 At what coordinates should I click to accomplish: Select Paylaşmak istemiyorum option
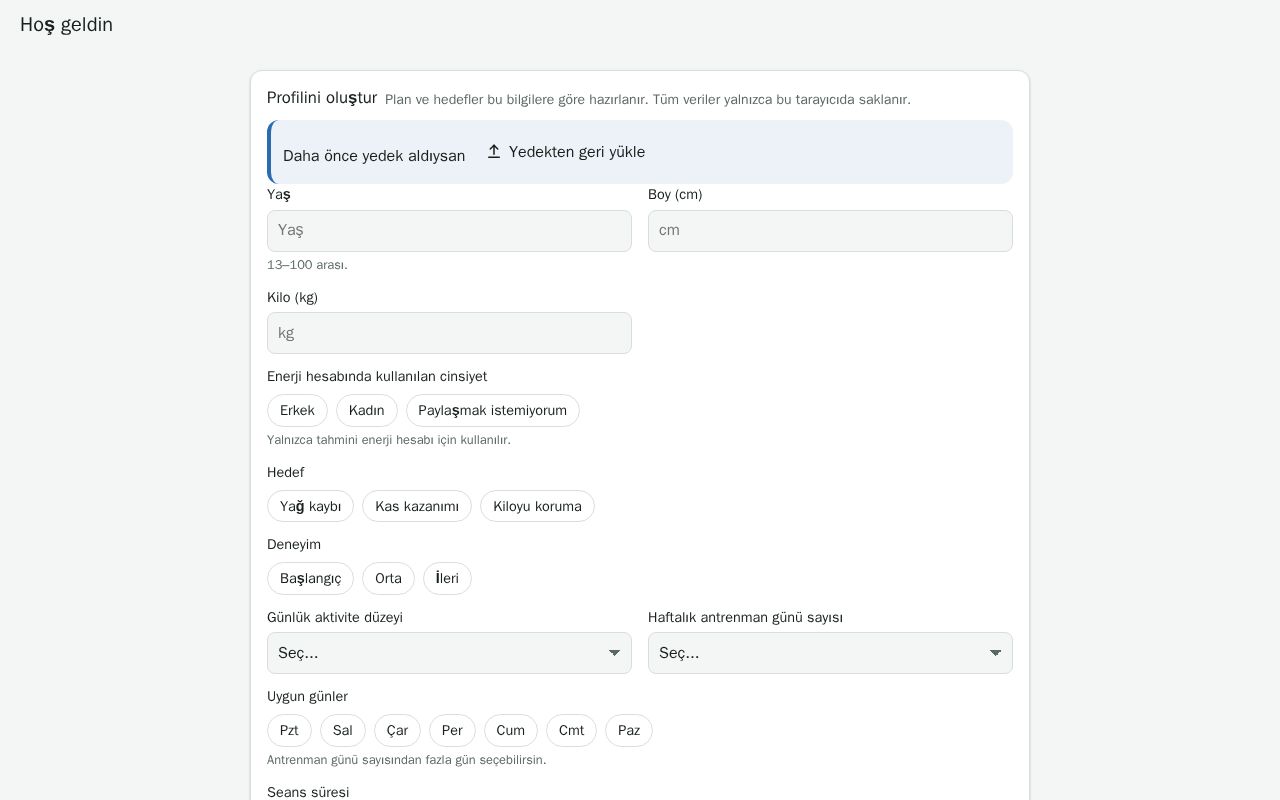click(493, 411)
